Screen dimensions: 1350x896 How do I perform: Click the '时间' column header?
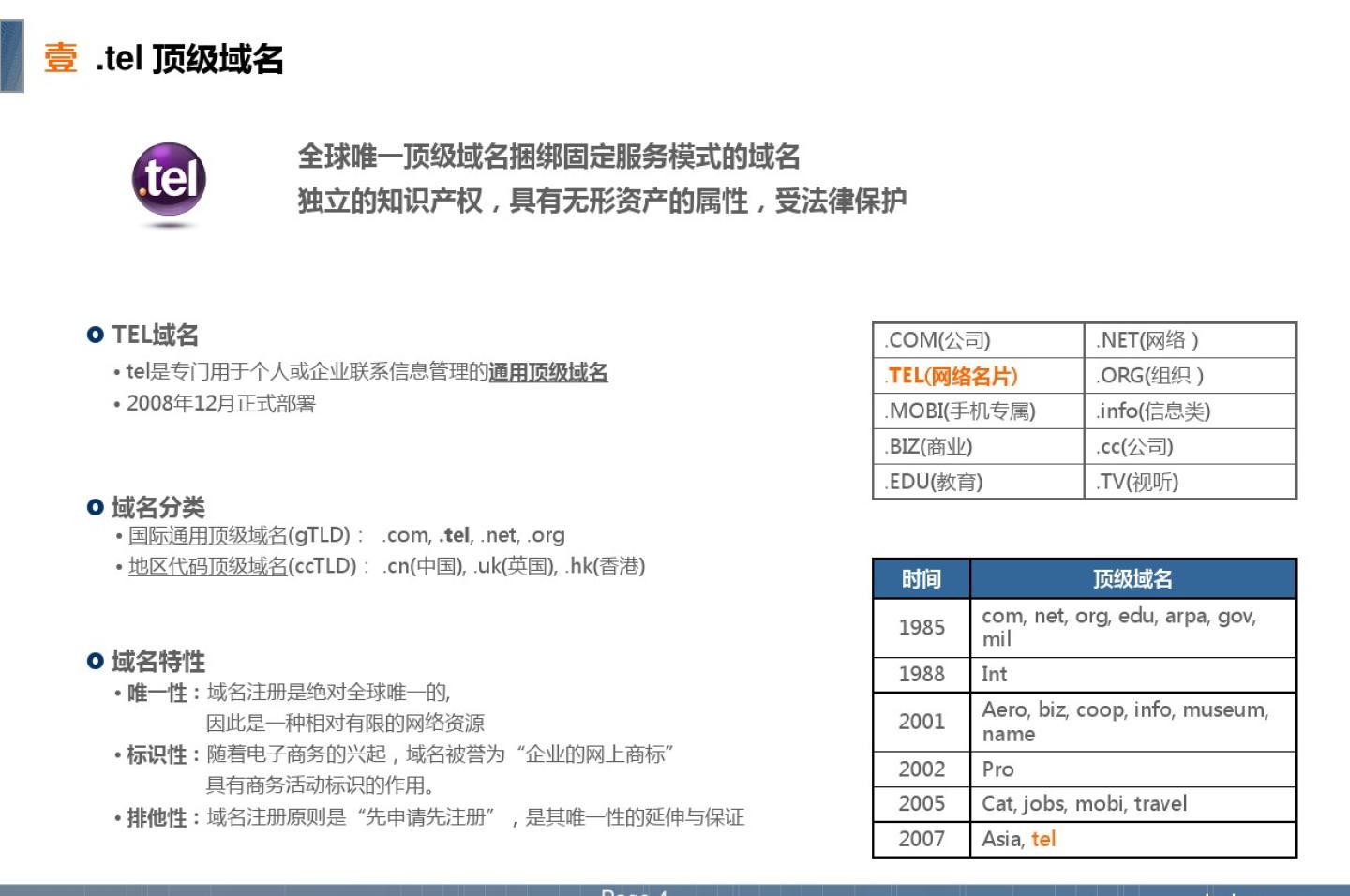(x=922, y=579)
